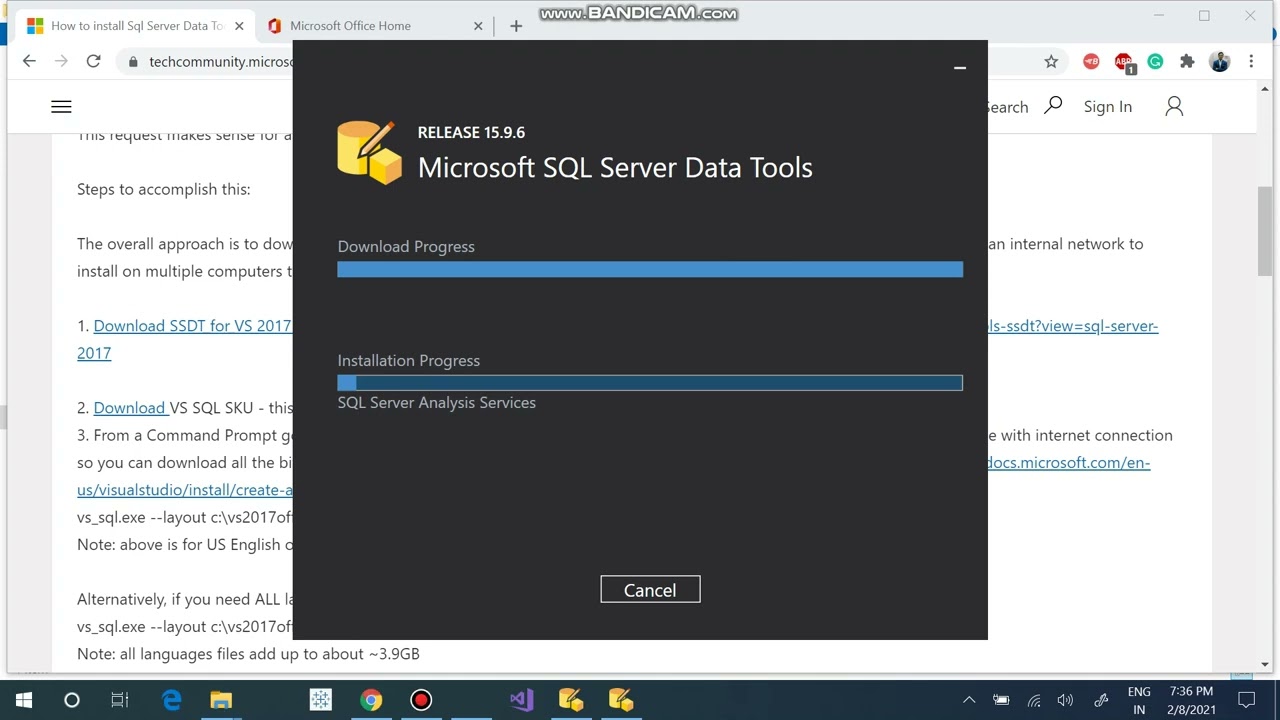
Task: Open the first SQL Server Data Tools taskbar icon
Action: 571,700
